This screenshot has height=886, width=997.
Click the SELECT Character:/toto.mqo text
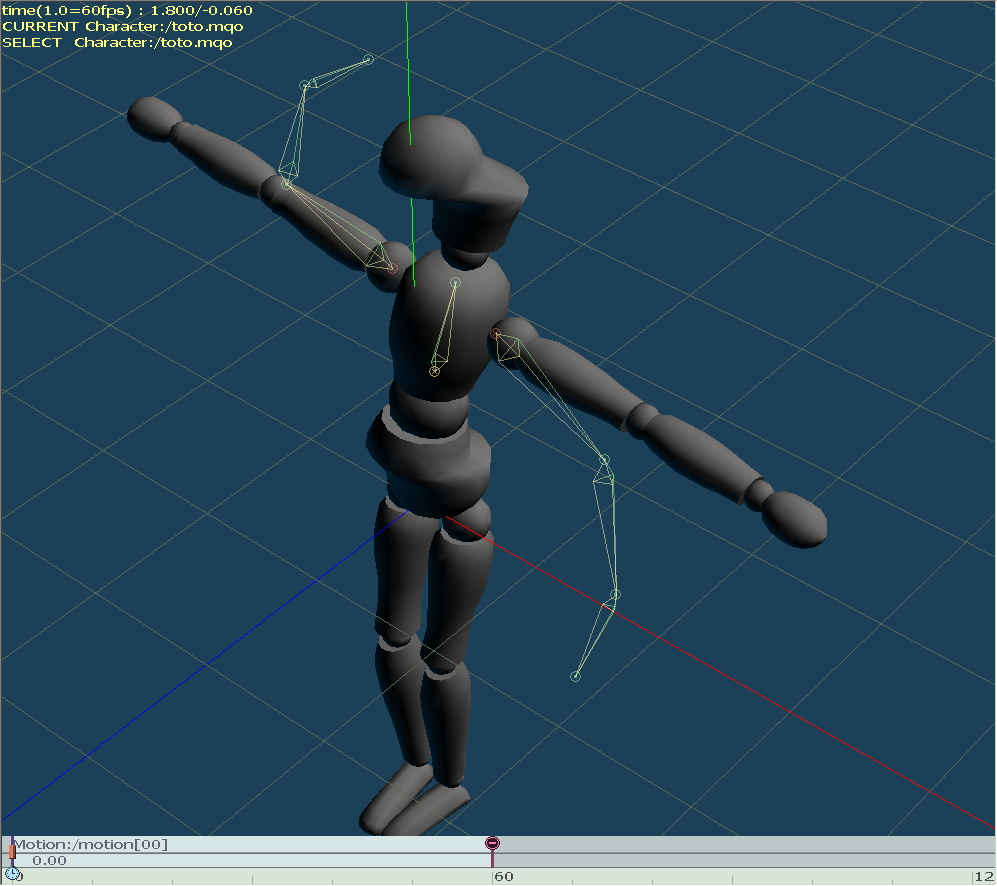pyautogui.click(x=118, y=43)
